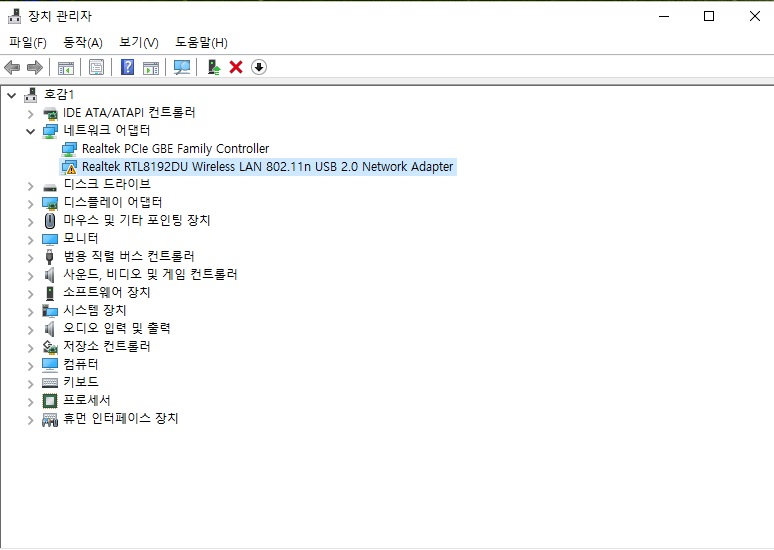Close the 장치 관리자 window
The image size is (774, 550).
754,16
